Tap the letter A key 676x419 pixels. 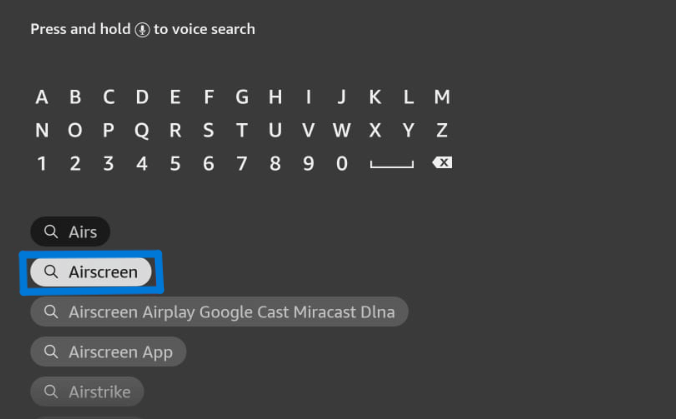click(x=42, y=97)
